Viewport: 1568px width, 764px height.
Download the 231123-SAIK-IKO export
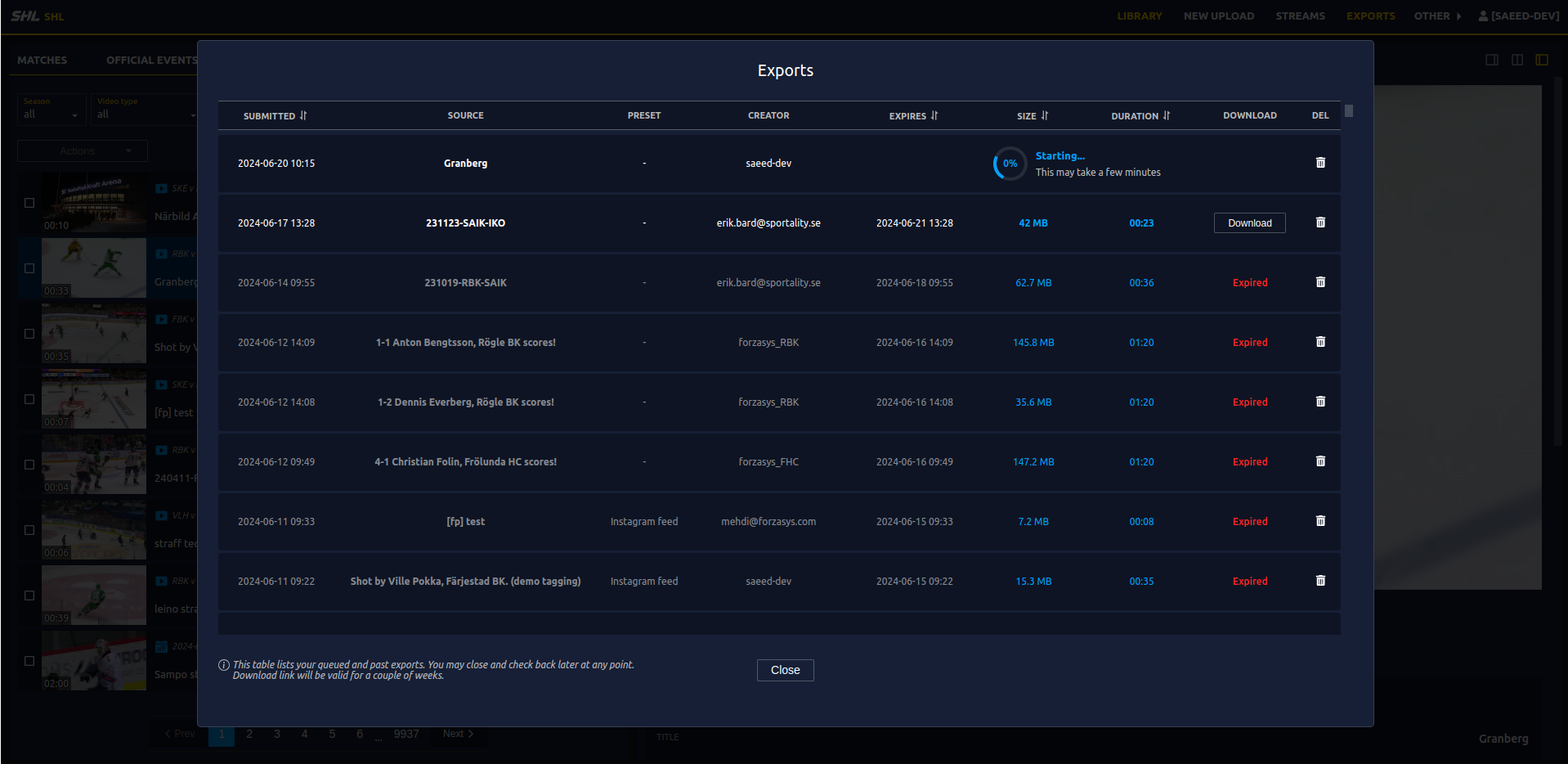1249,222
